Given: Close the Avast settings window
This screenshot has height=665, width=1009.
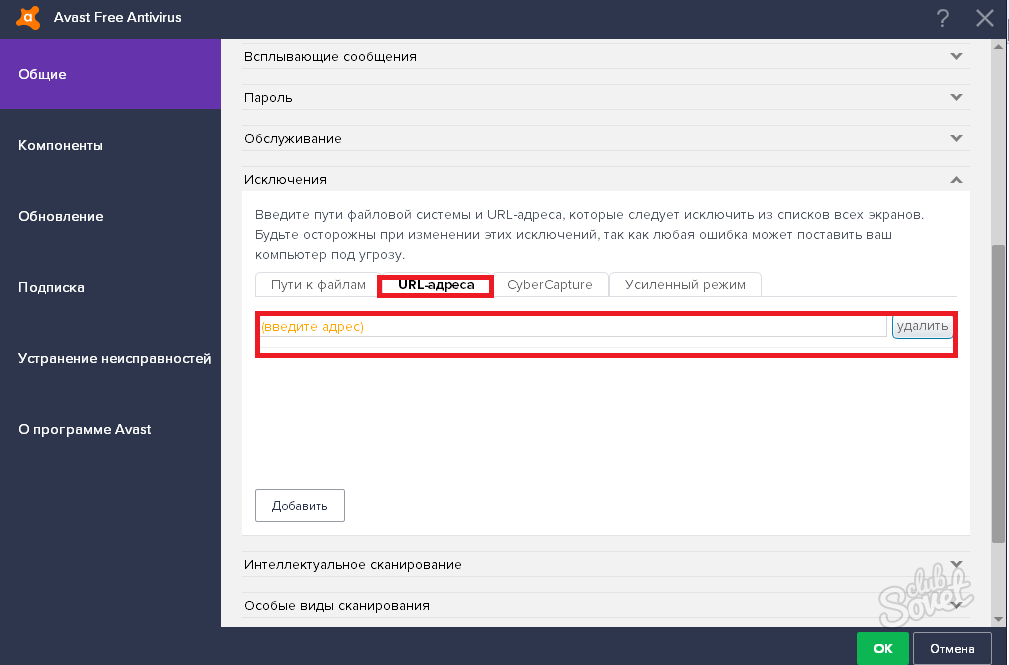Looking at the screenshot, I should coord(985,18).
